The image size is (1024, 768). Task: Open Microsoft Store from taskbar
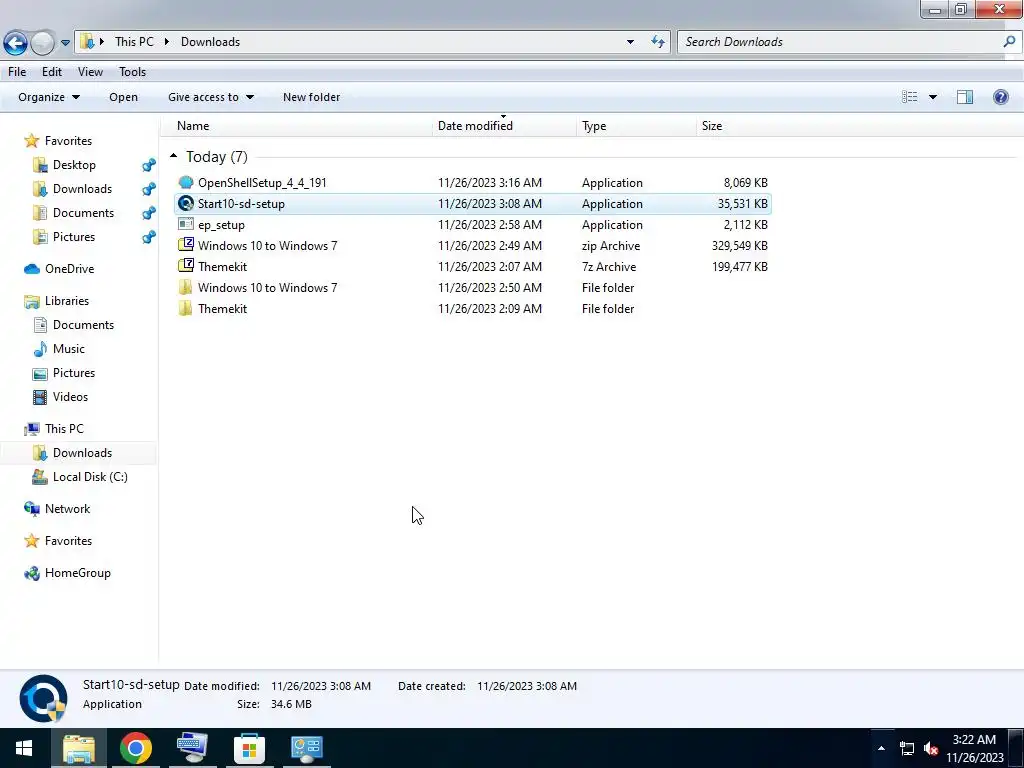[x=249, y=748]
